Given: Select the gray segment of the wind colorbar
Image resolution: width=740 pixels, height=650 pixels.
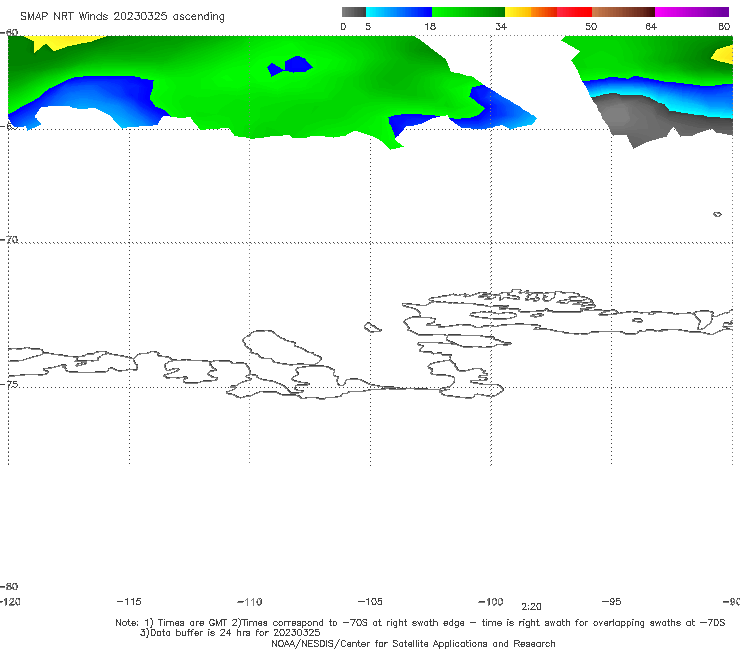Looking at the screenshot, I should pyautogui.click(x=353, y=12).
